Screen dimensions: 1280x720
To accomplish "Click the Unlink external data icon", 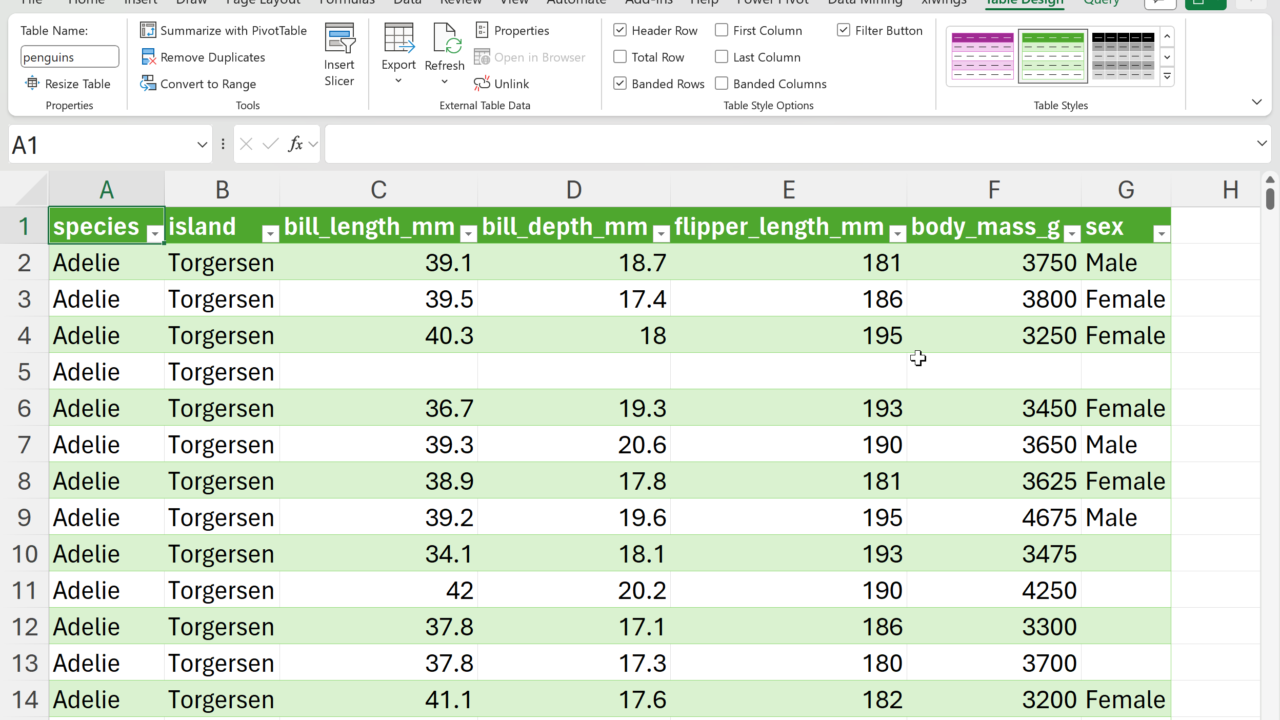I will point(482,84).
